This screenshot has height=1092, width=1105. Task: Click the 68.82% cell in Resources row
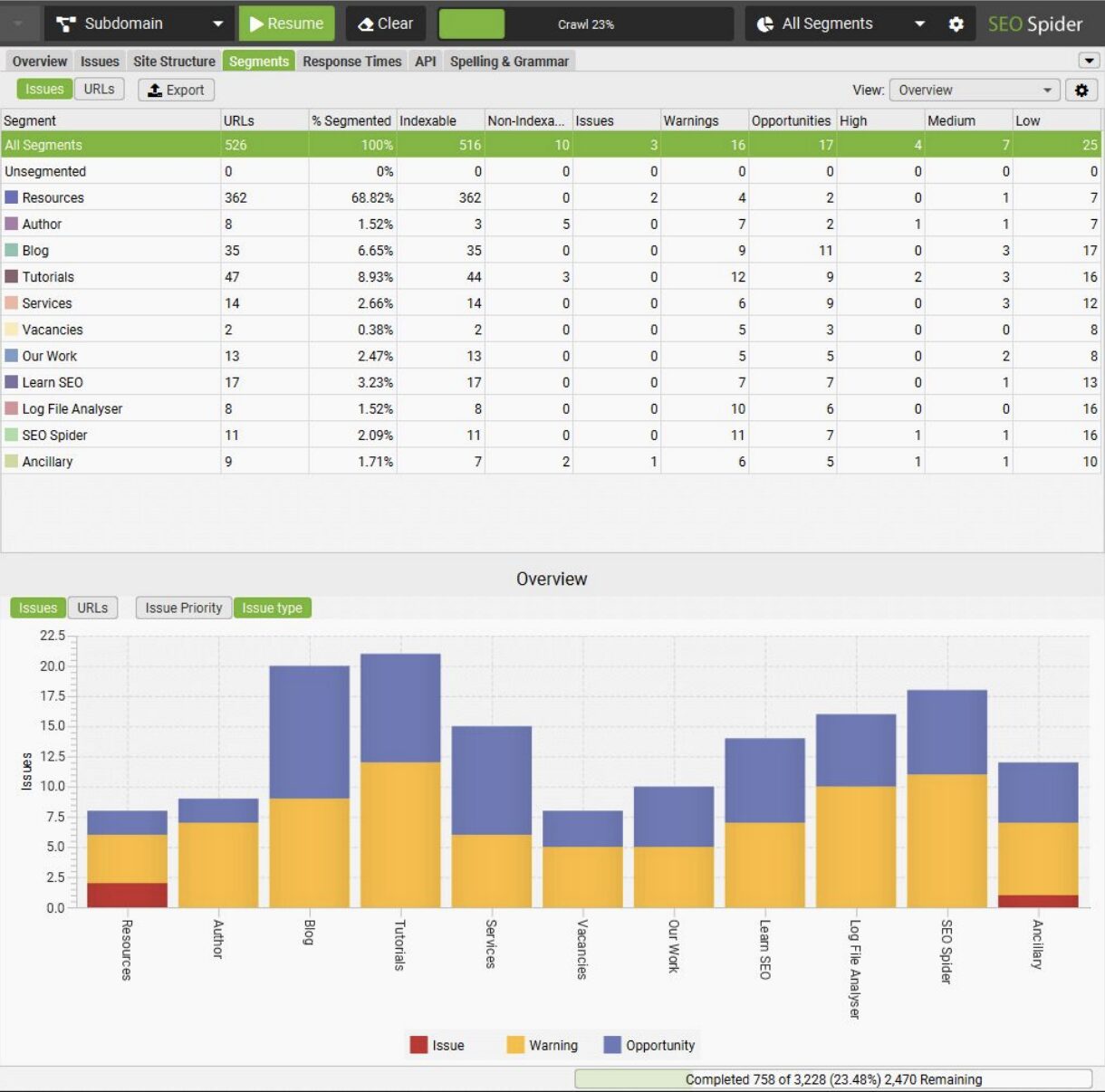coord(352,197)
